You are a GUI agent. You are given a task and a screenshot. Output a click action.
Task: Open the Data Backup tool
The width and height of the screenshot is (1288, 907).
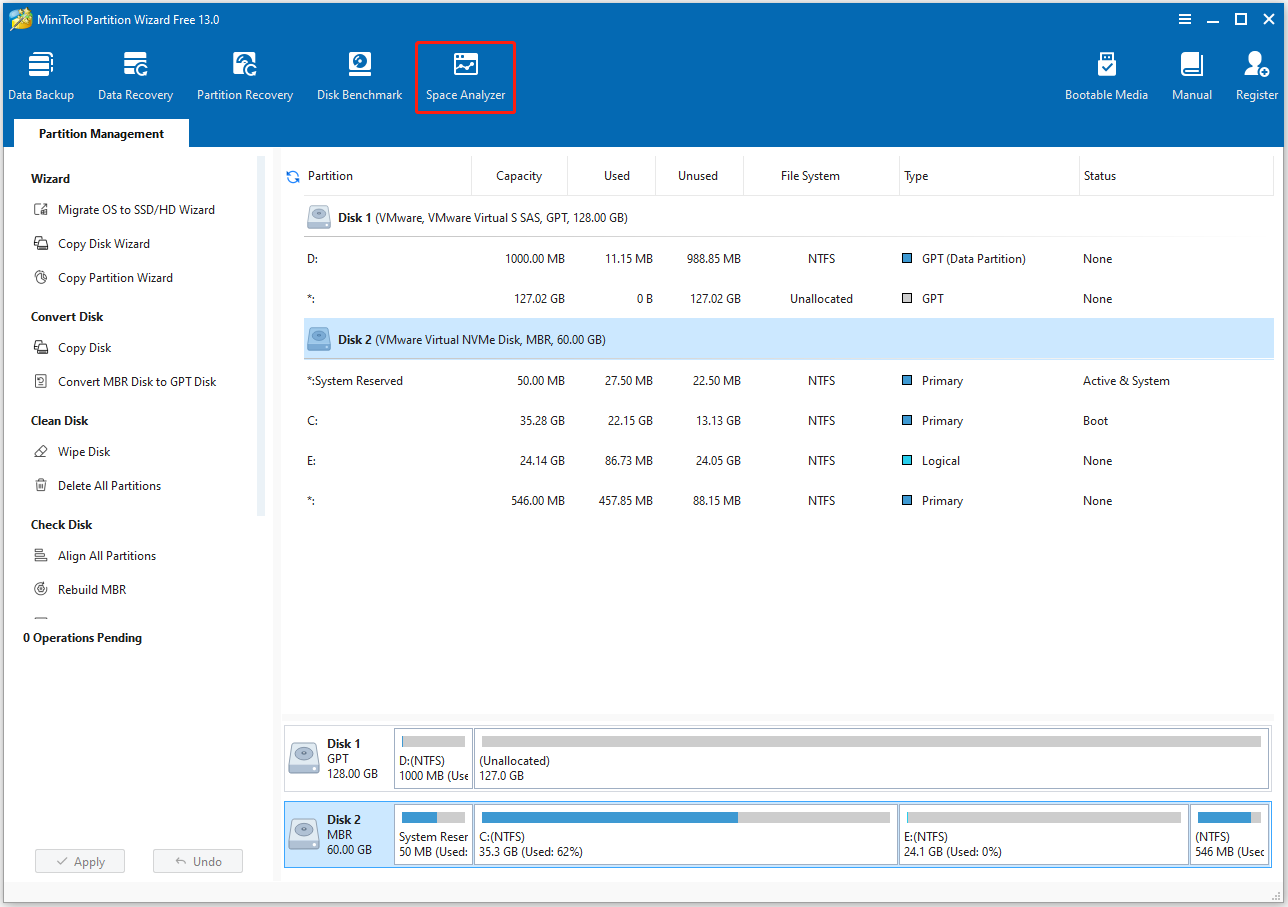(x=40, y=75)
